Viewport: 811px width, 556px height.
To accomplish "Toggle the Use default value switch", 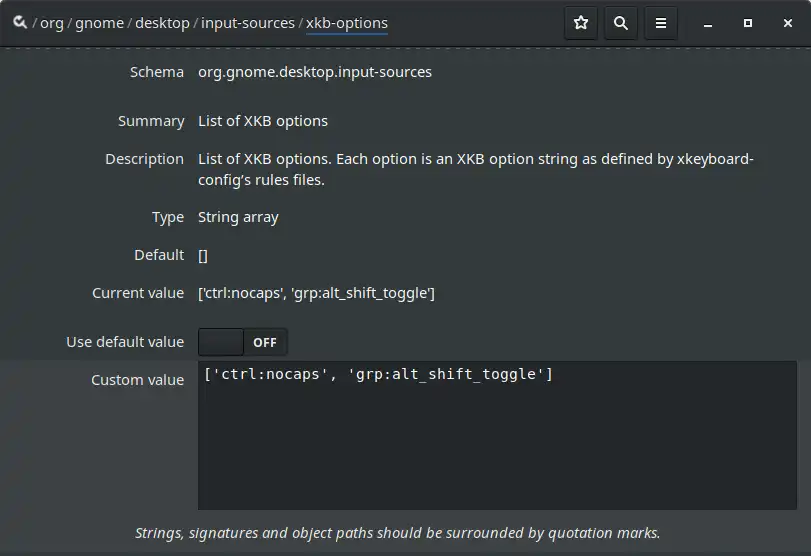I will click(243, 342).
